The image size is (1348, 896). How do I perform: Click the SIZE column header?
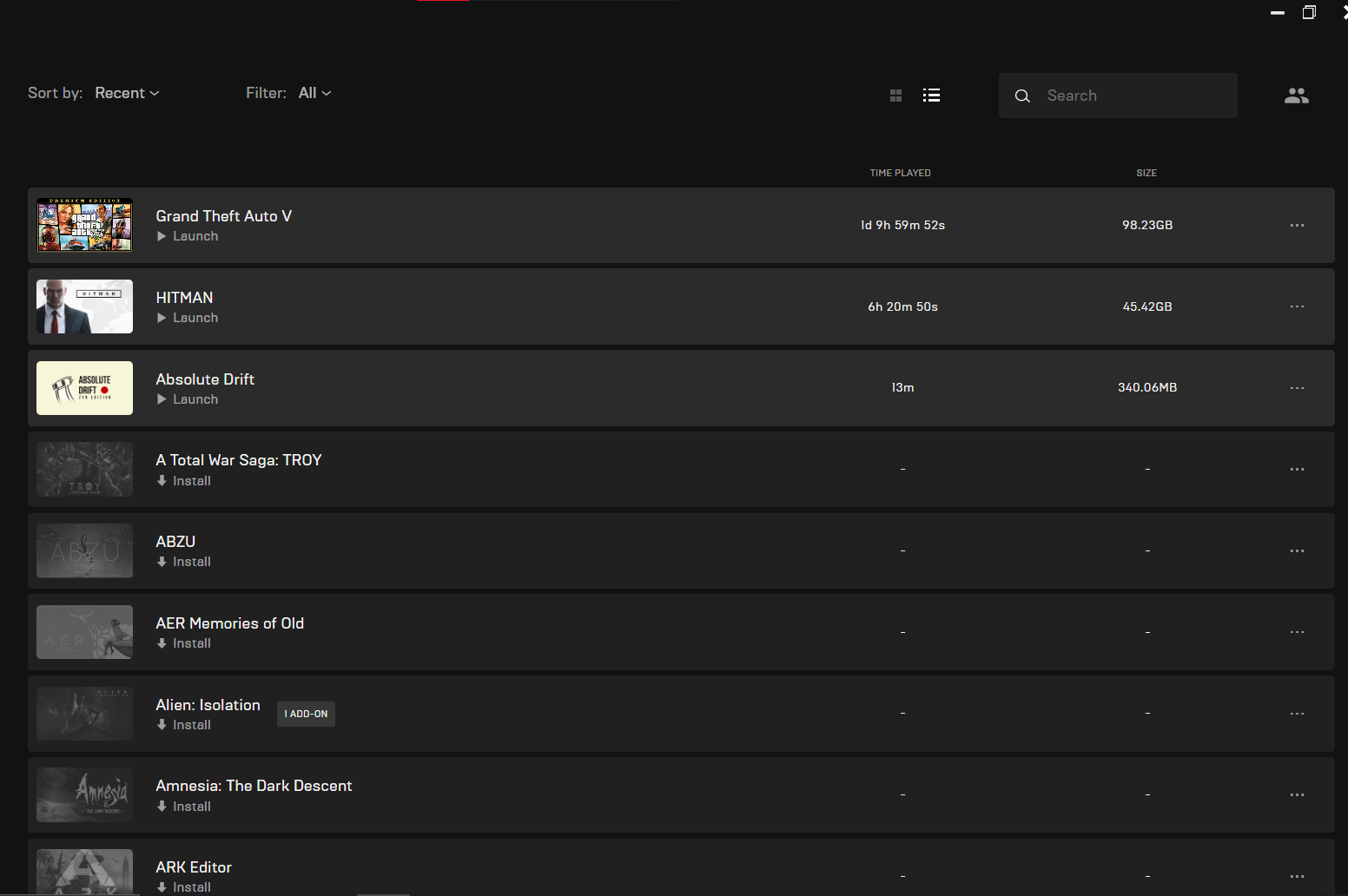(1146, 173)
